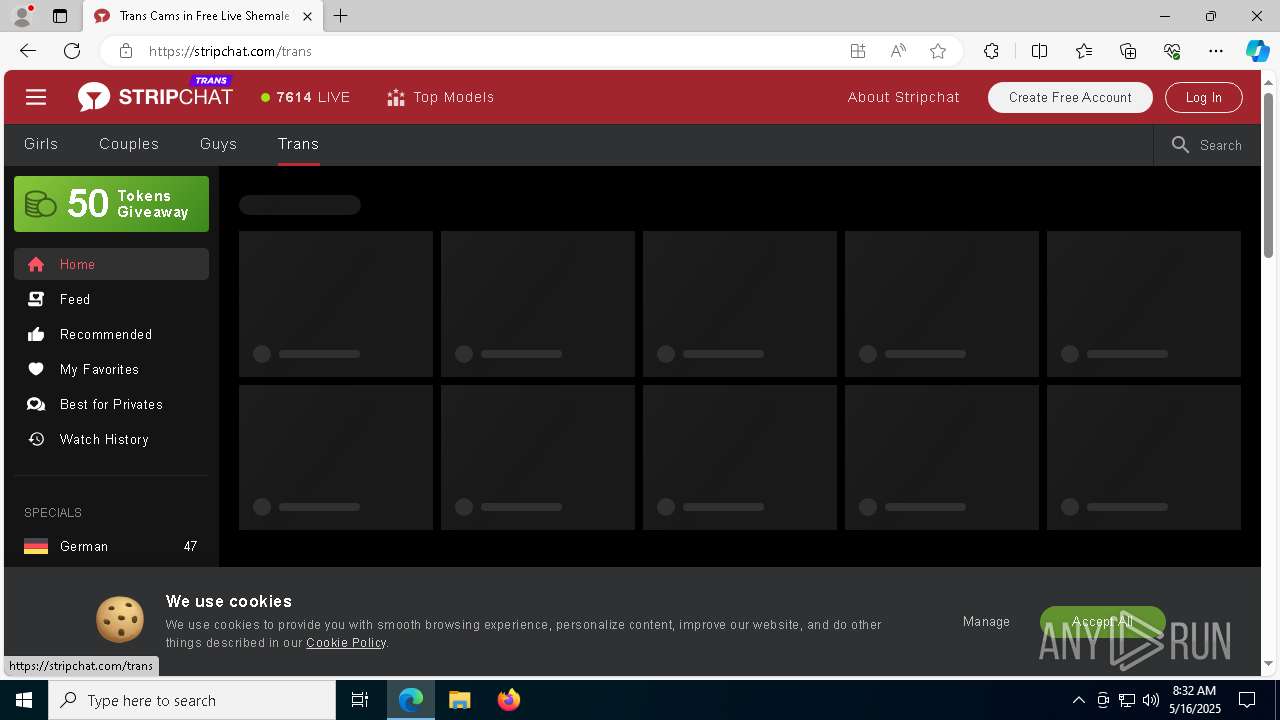Launch Firefox from the taskbar

509,700
